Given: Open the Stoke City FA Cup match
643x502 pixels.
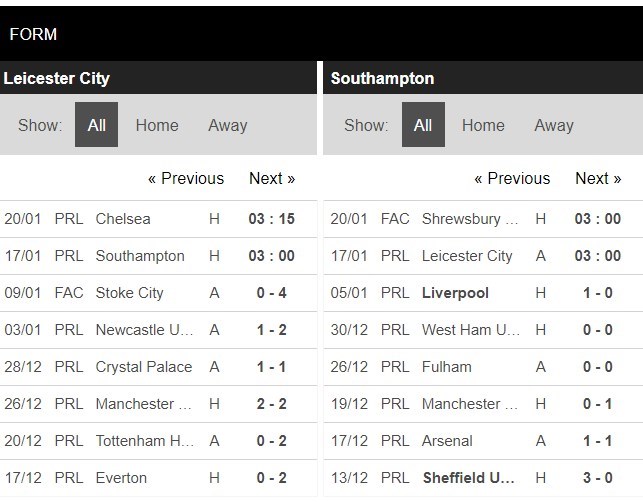Looking at the screenshot, I should pos(158,293).
